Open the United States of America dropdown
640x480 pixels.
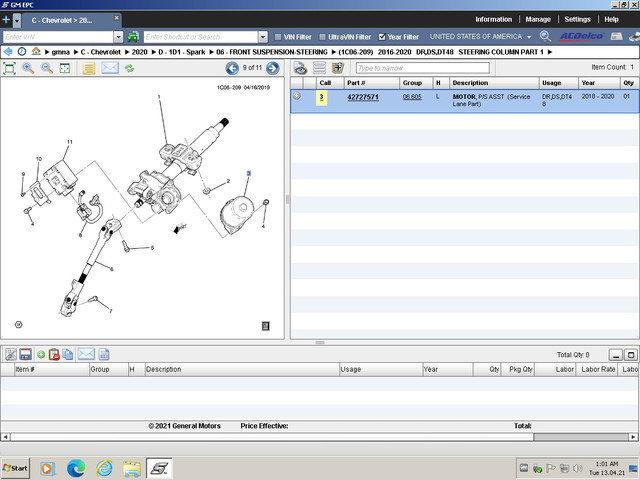(481, 37)
